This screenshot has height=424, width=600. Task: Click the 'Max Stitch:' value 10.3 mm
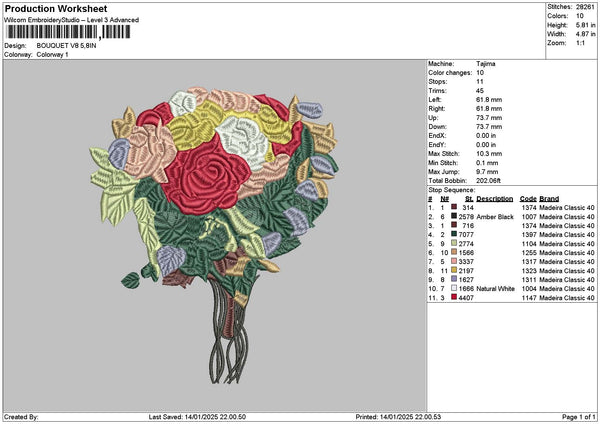point(489,154)
